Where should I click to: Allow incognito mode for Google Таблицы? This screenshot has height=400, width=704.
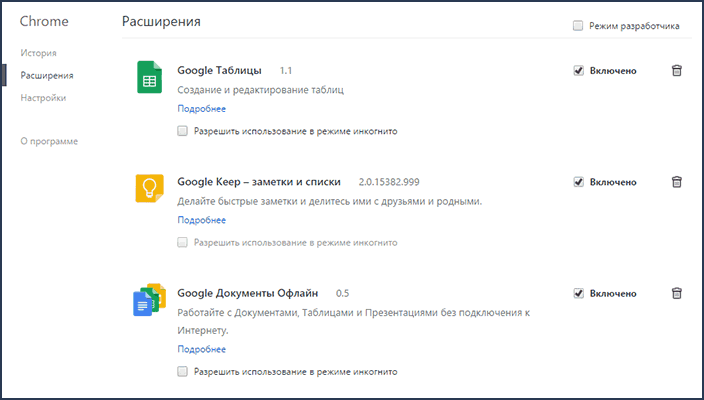(x=182, y=131)
